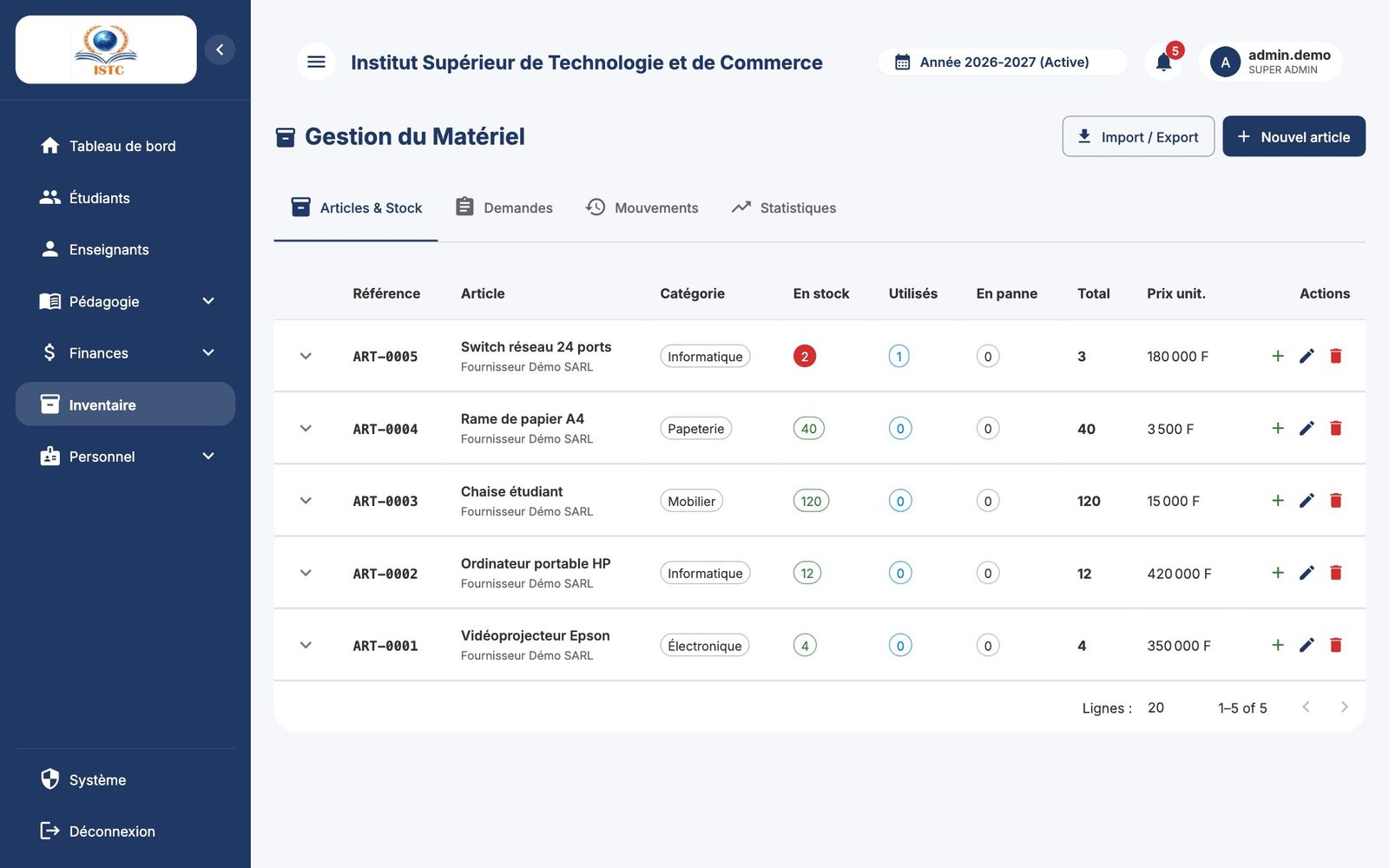Click the Nouvel article button
Screen dimensions: 1389x868
coord(1294,136)
